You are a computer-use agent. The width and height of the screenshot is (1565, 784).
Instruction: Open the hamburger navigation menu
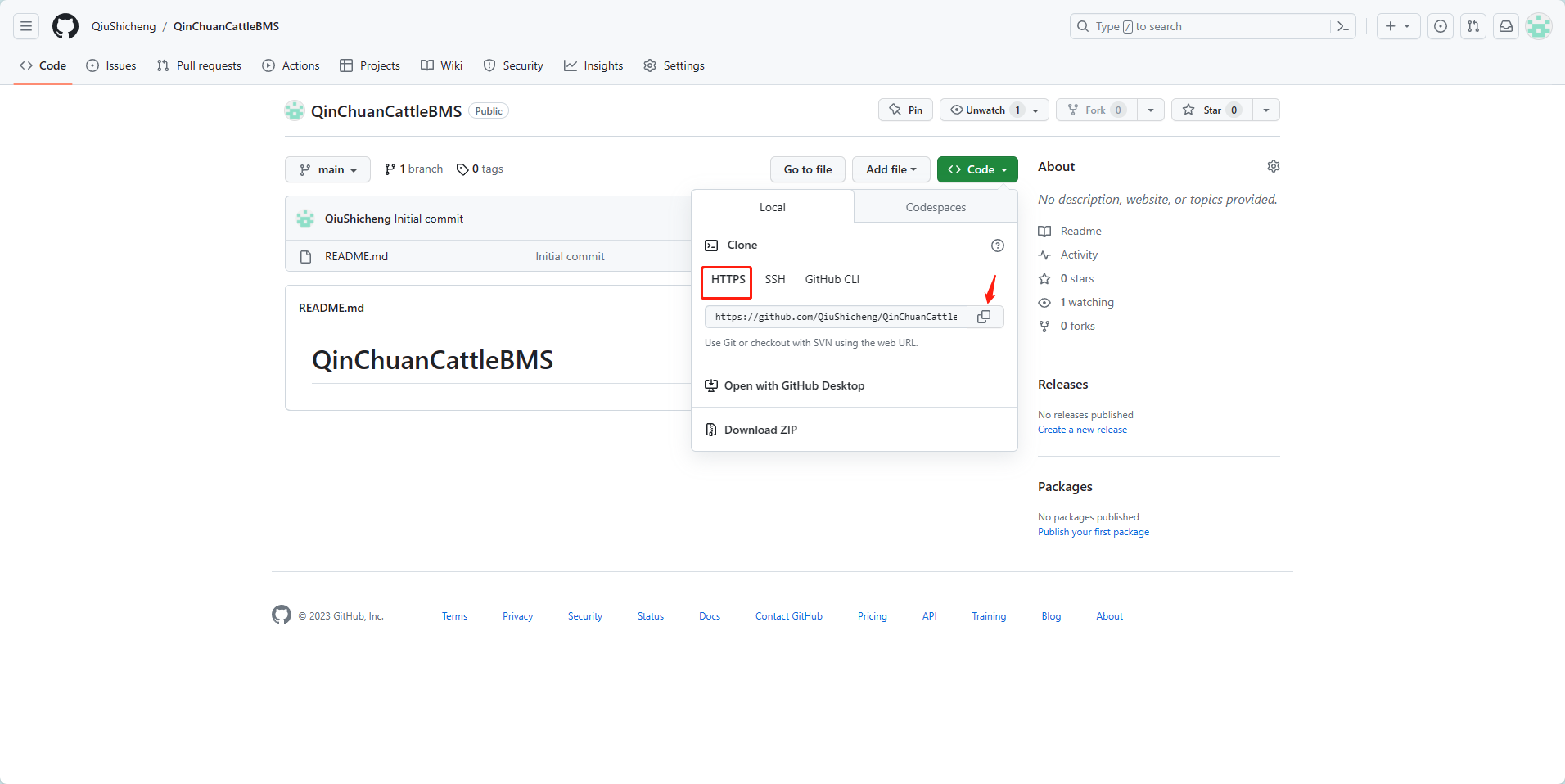(x=26, y=26)
